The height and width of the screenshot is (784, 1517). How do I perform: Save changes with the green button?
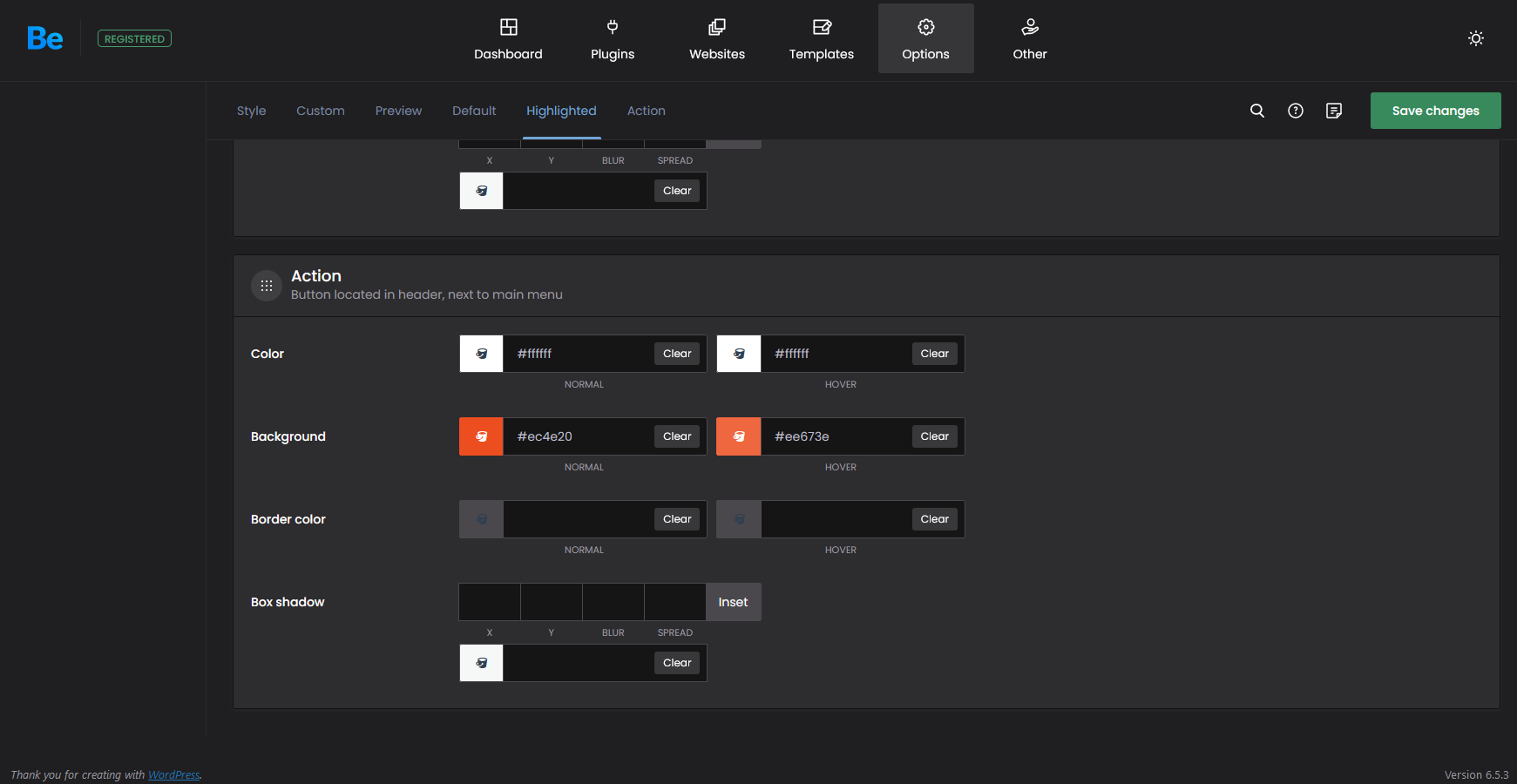coord(1436,111)
